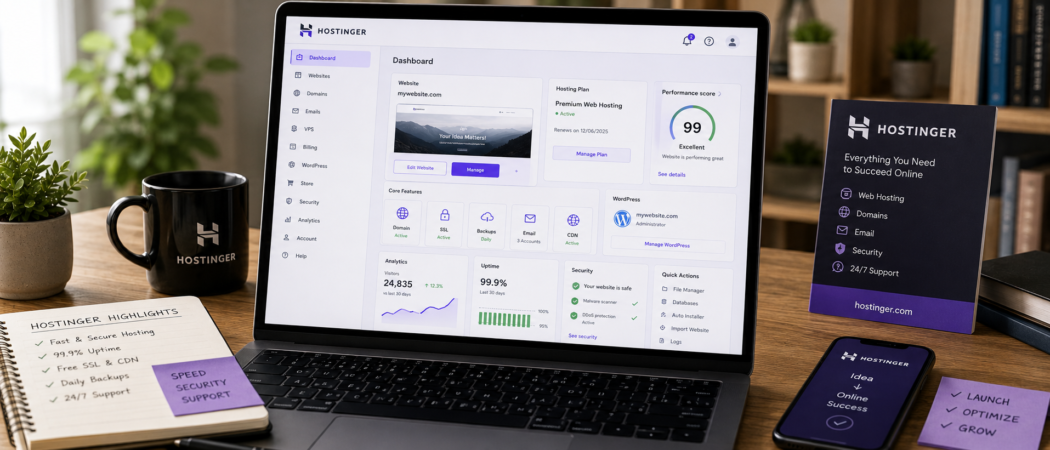Click the purple Manage button
This screenshot has width=1050, height=450.
coord(475,170)
